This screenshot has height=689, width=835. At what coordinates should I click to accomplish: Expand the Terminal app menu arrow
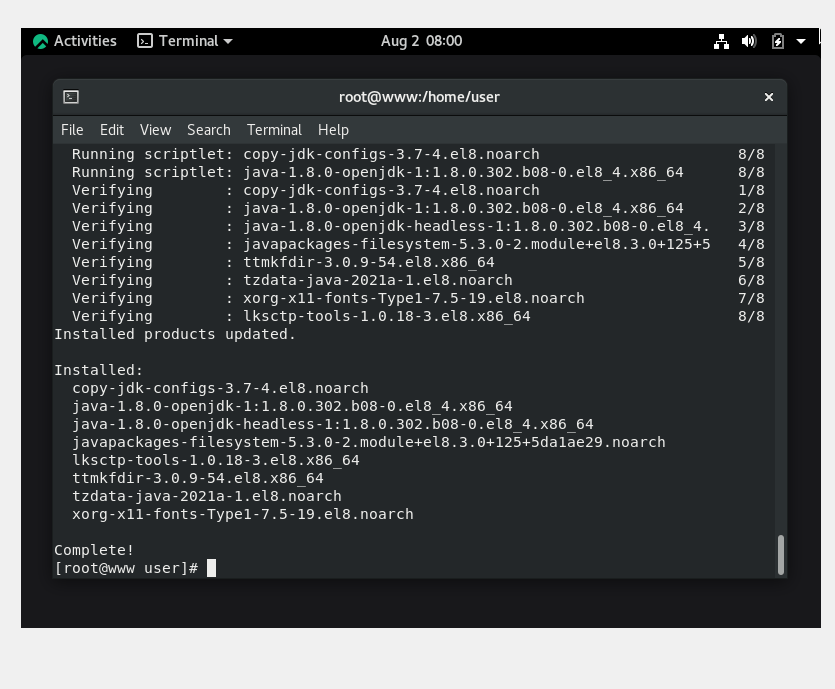click(x=228, y=41)
